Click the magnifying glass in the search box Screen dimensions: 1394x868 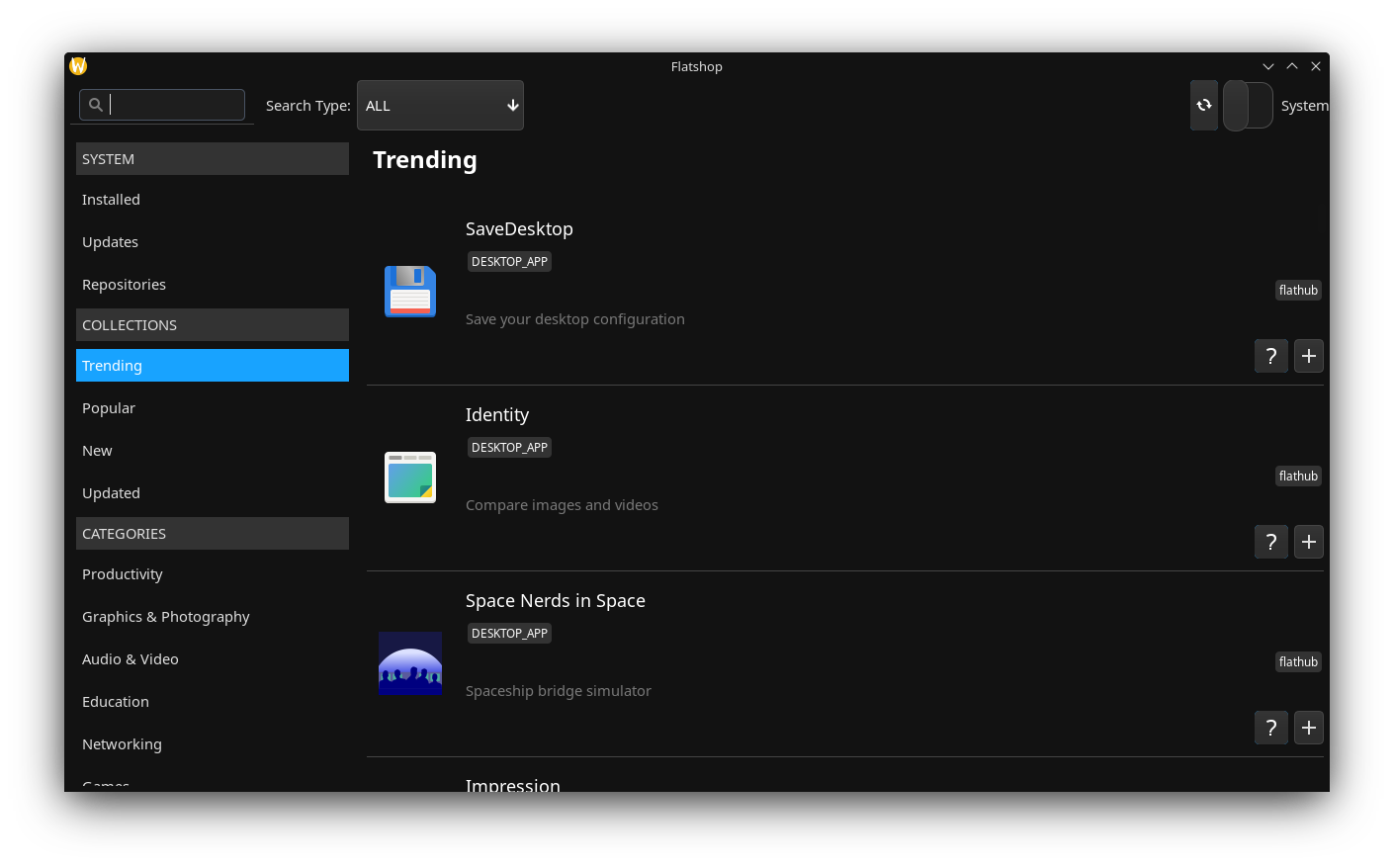pos(96,105)
